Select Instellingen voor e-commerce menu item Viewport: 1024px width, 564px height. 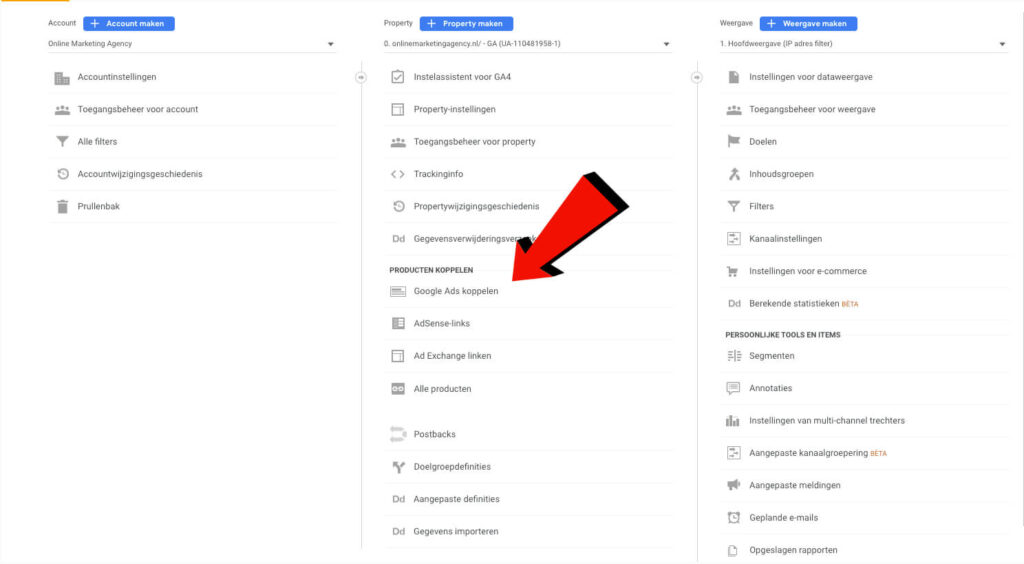808,272
